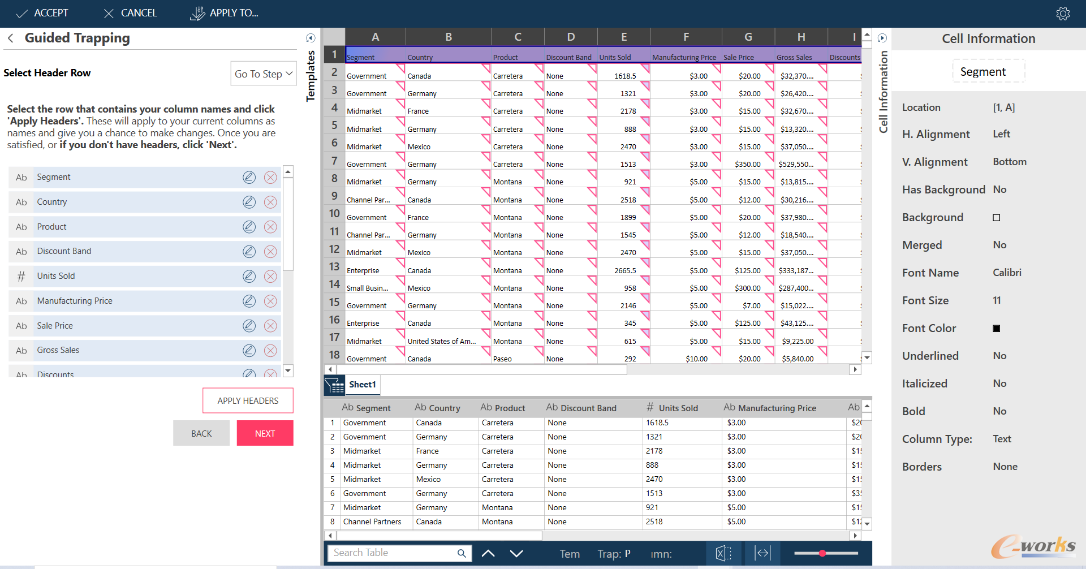
Task: Remove the Country column with its X icon
Action: point(270,202)
